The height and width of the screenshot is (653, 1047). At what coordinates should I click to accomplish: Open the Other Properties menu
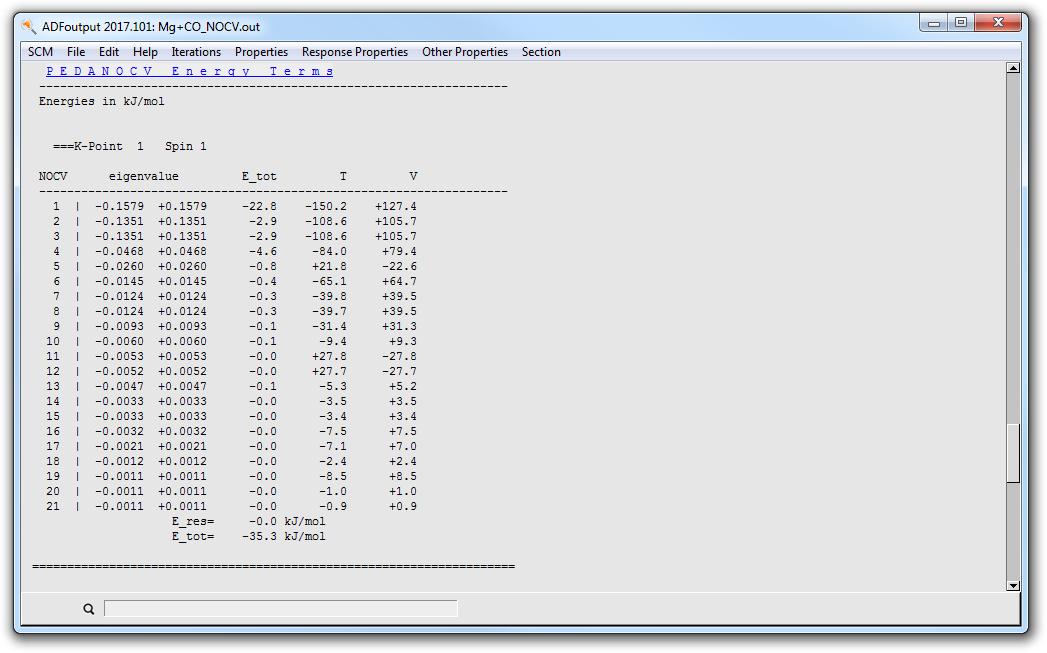pos(465,52)
